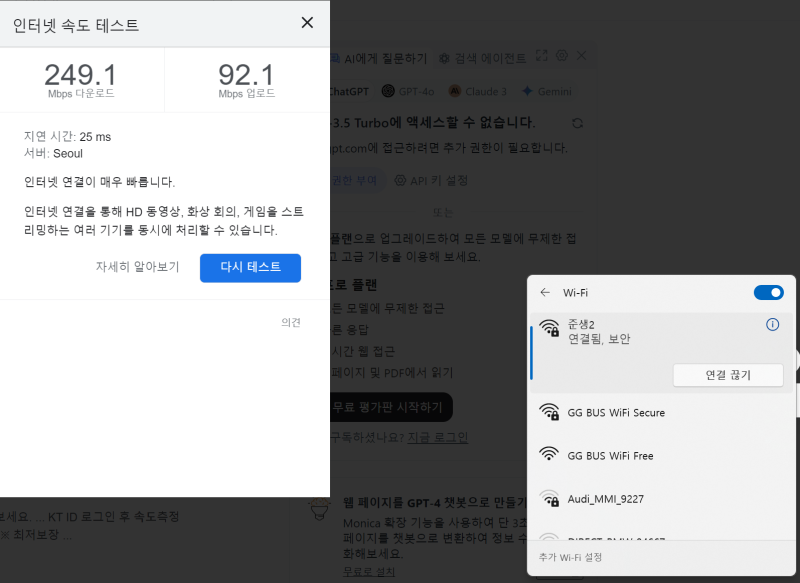Click the Gemini sparkle logo icon

coord(528,91)
